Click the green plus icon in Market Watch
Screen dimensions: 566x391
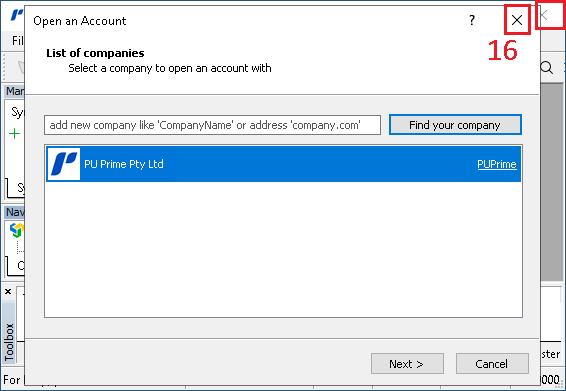[x=14, y=134]
